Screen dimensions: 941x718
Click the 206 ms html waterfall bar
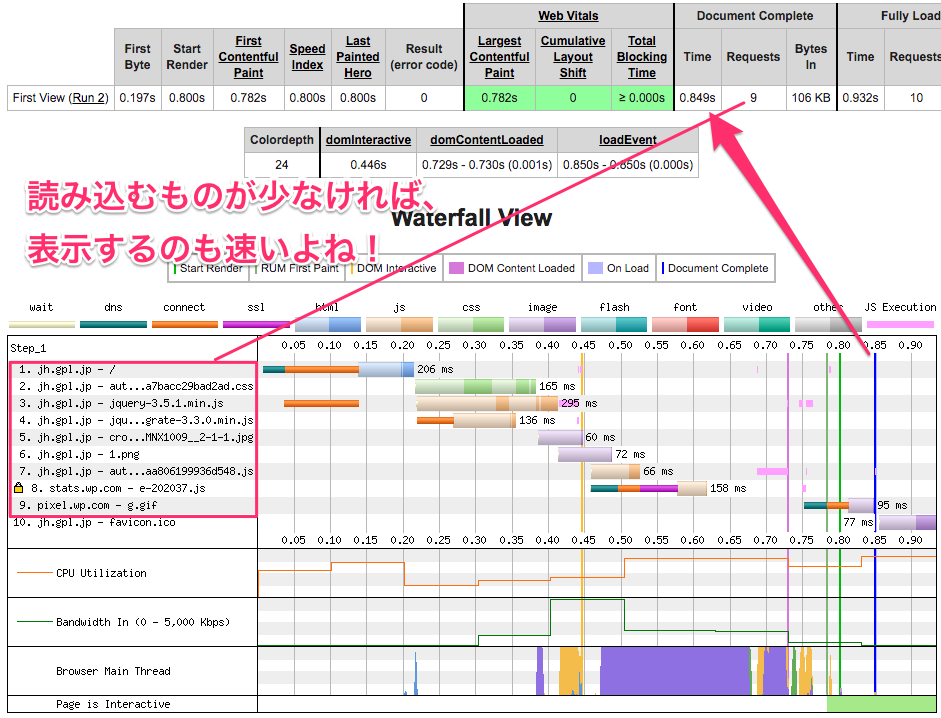[385, 370]
